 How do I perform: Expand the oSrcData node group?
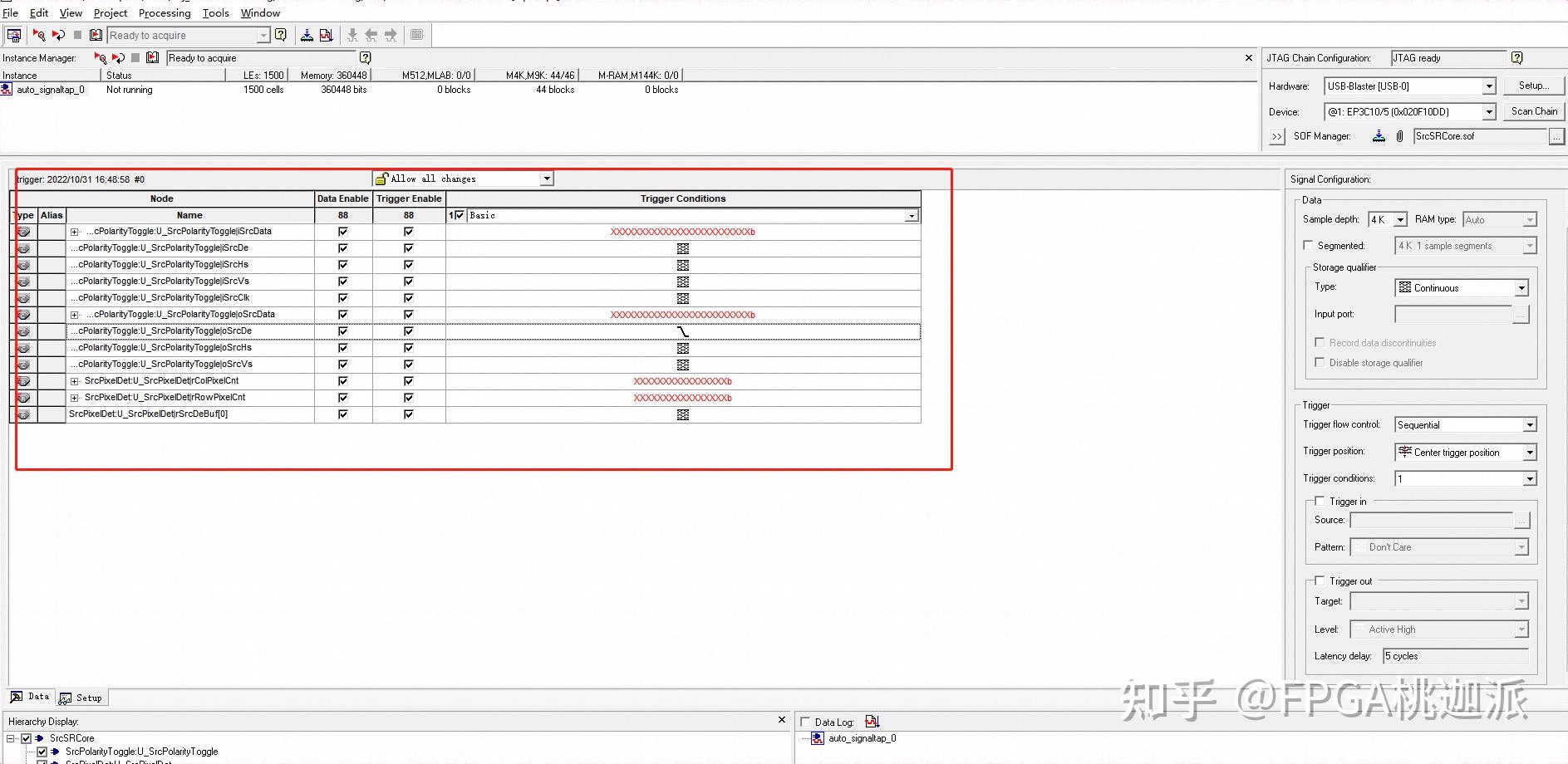pos(74,315)
